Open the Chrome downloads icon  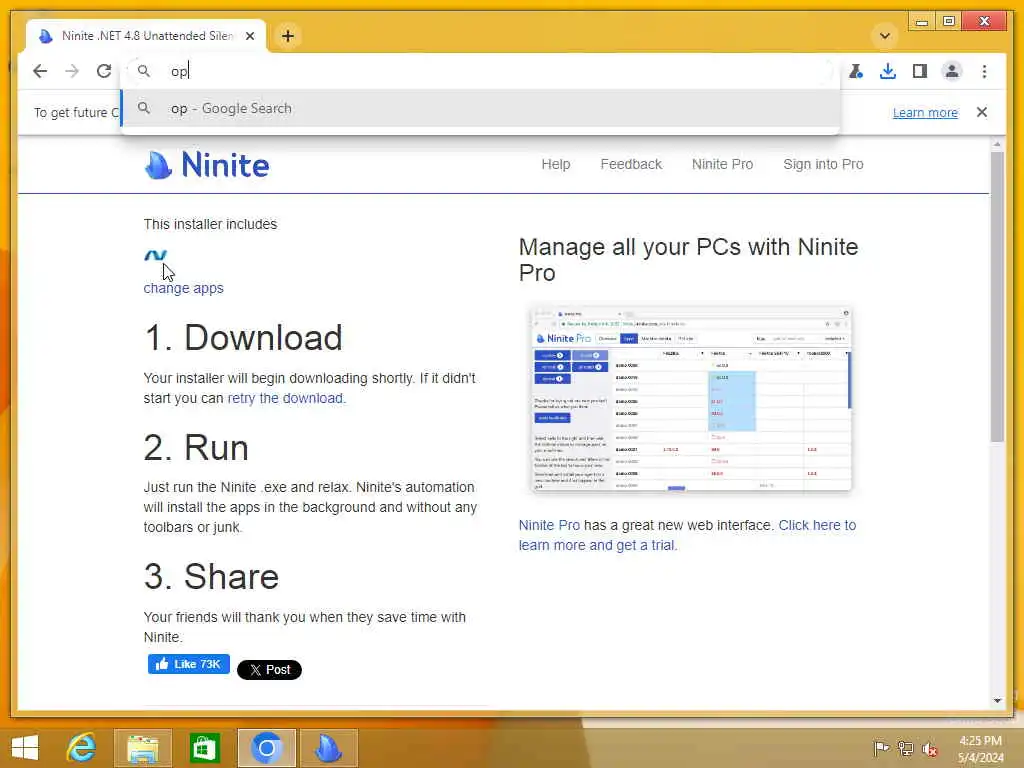tap(888, 71)
